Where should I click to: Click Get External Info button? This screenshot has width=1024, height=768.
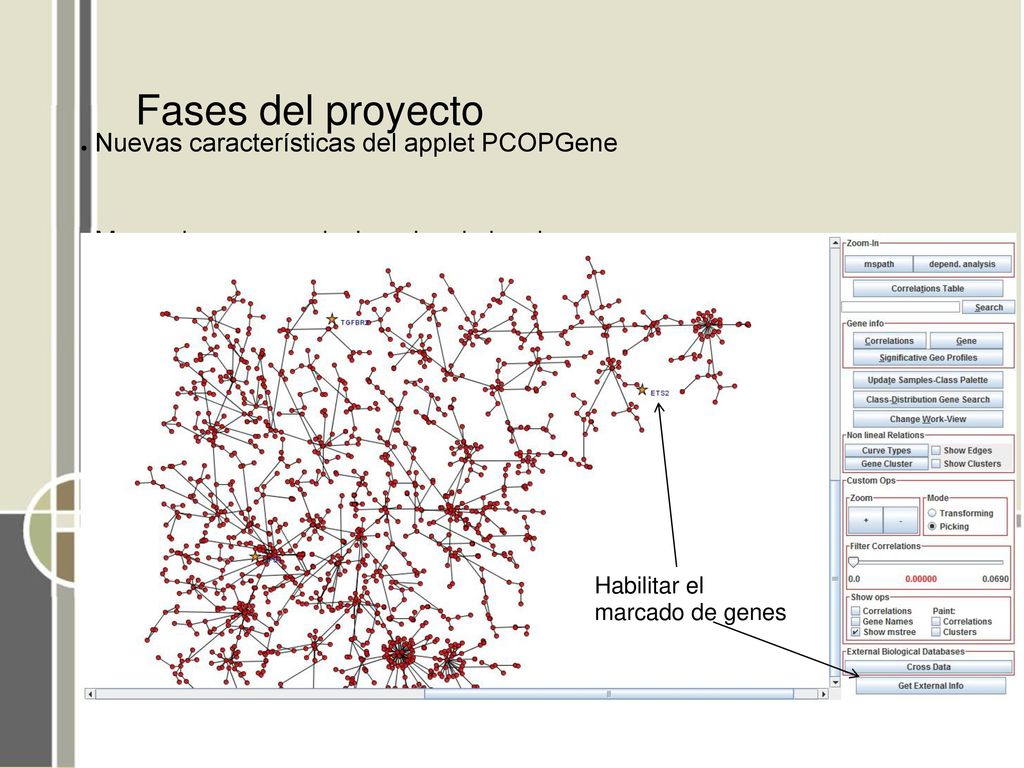(930, 686)
